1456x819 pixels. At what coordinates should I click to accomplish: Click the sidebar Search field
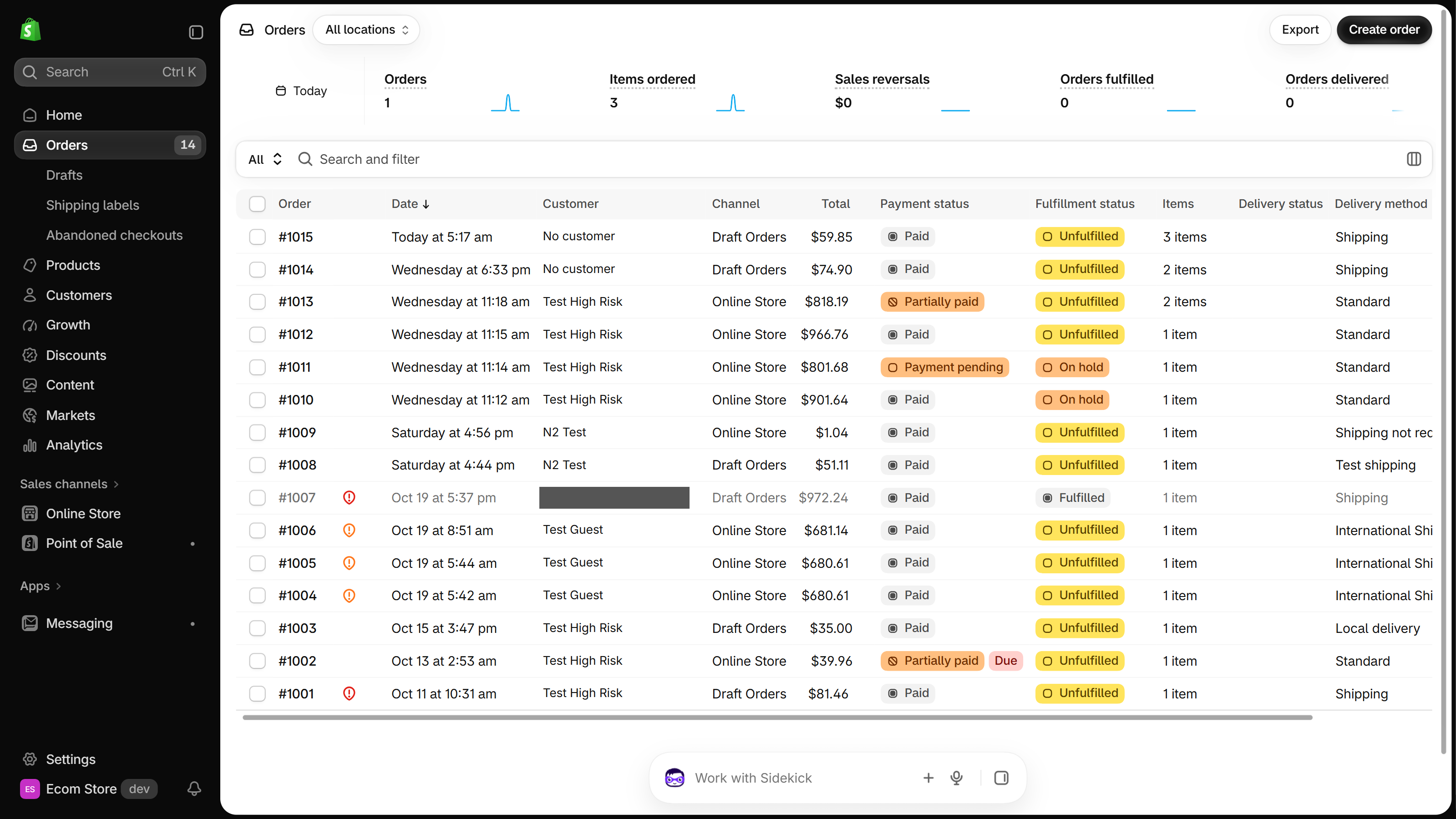click(110, 72)
